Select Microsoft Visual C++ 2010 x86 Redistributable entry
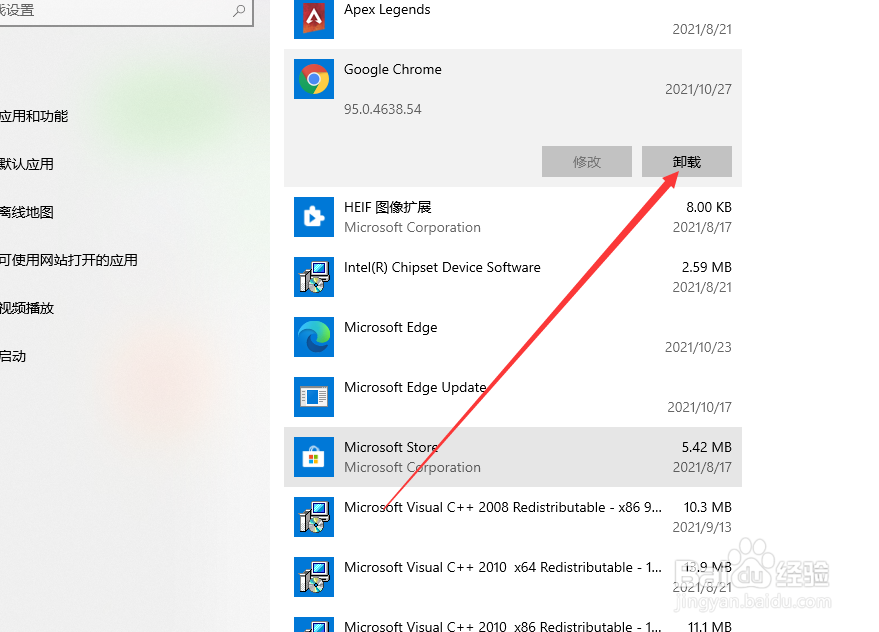Image resolution: width=879 pixels, height=632 pixels. click(503, 626)
